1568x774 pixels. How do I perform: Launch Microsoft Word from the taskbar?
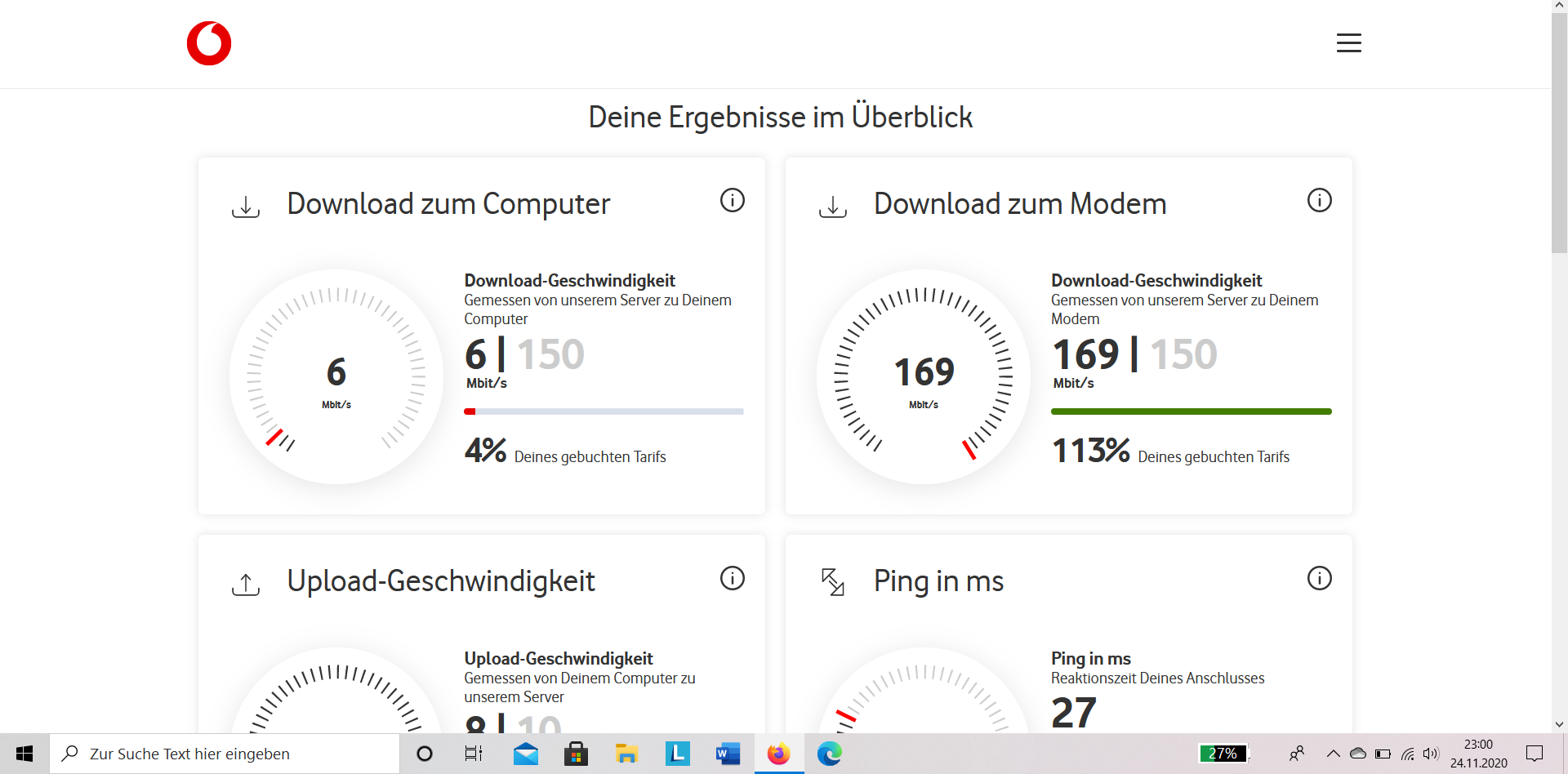tap(727, 753)
